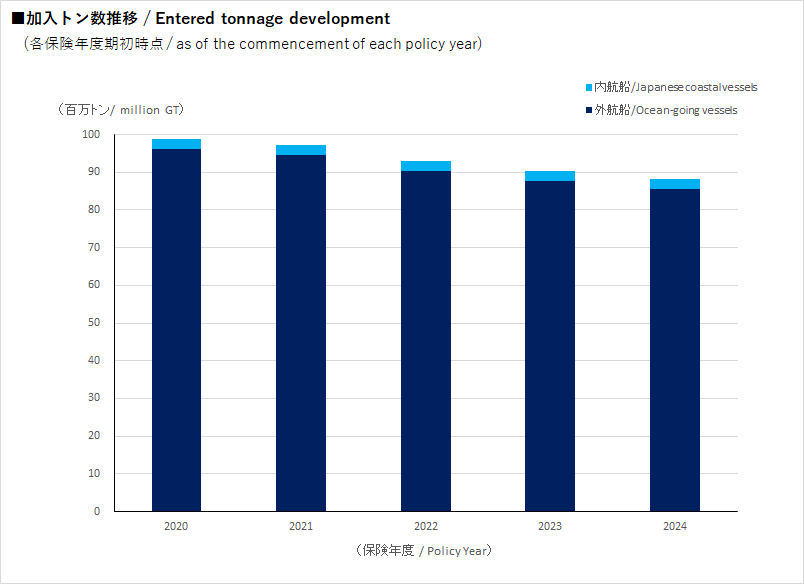The width and height of the screenshot is (804, 584).
Task: Select the 2021 navy ocean-going bar segment
Action: (x=301, y=333)
